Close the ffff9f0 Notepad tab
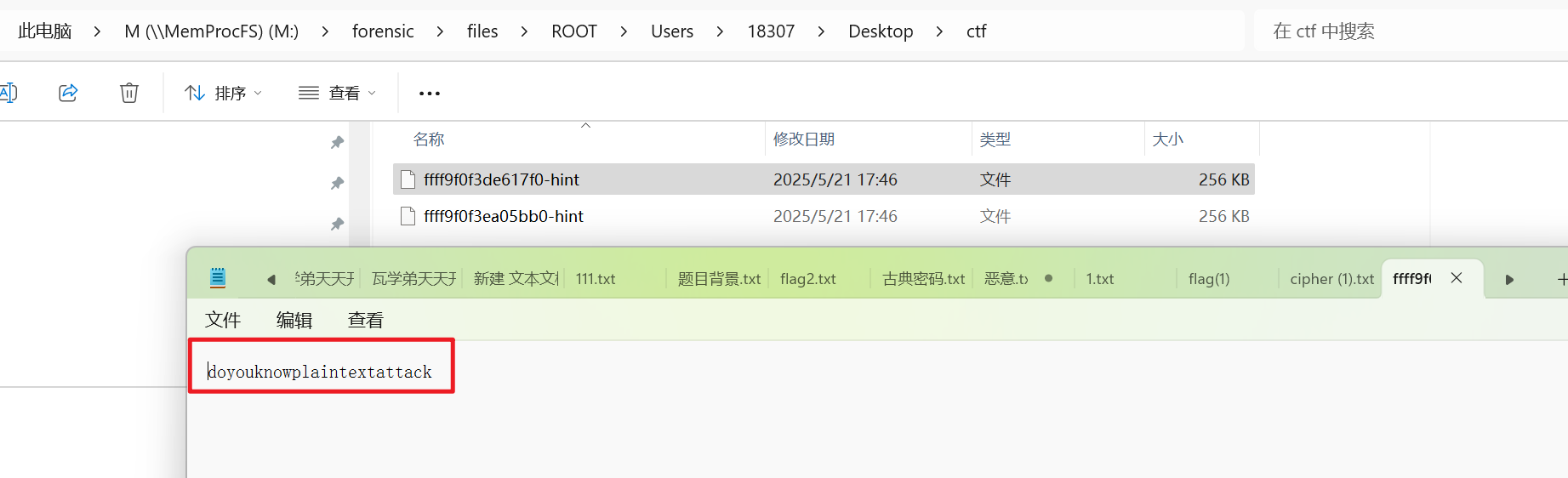 click(1457, 278)
